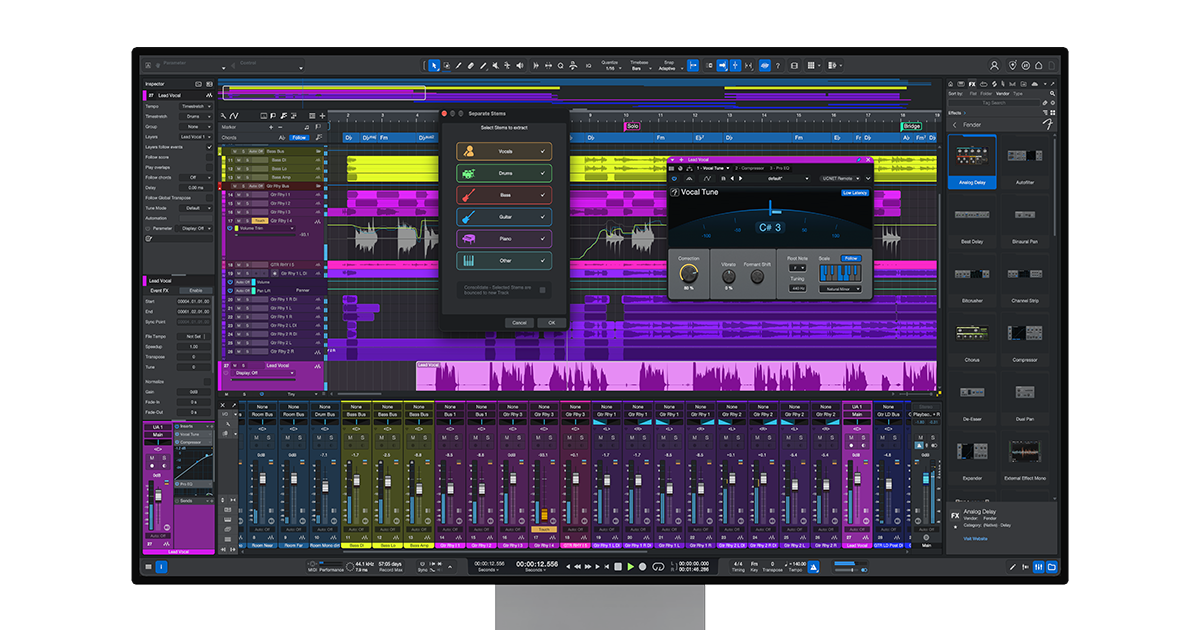Enable the Consolidate selected stems checkbox

pyautogui.click(x=542, y=290)
